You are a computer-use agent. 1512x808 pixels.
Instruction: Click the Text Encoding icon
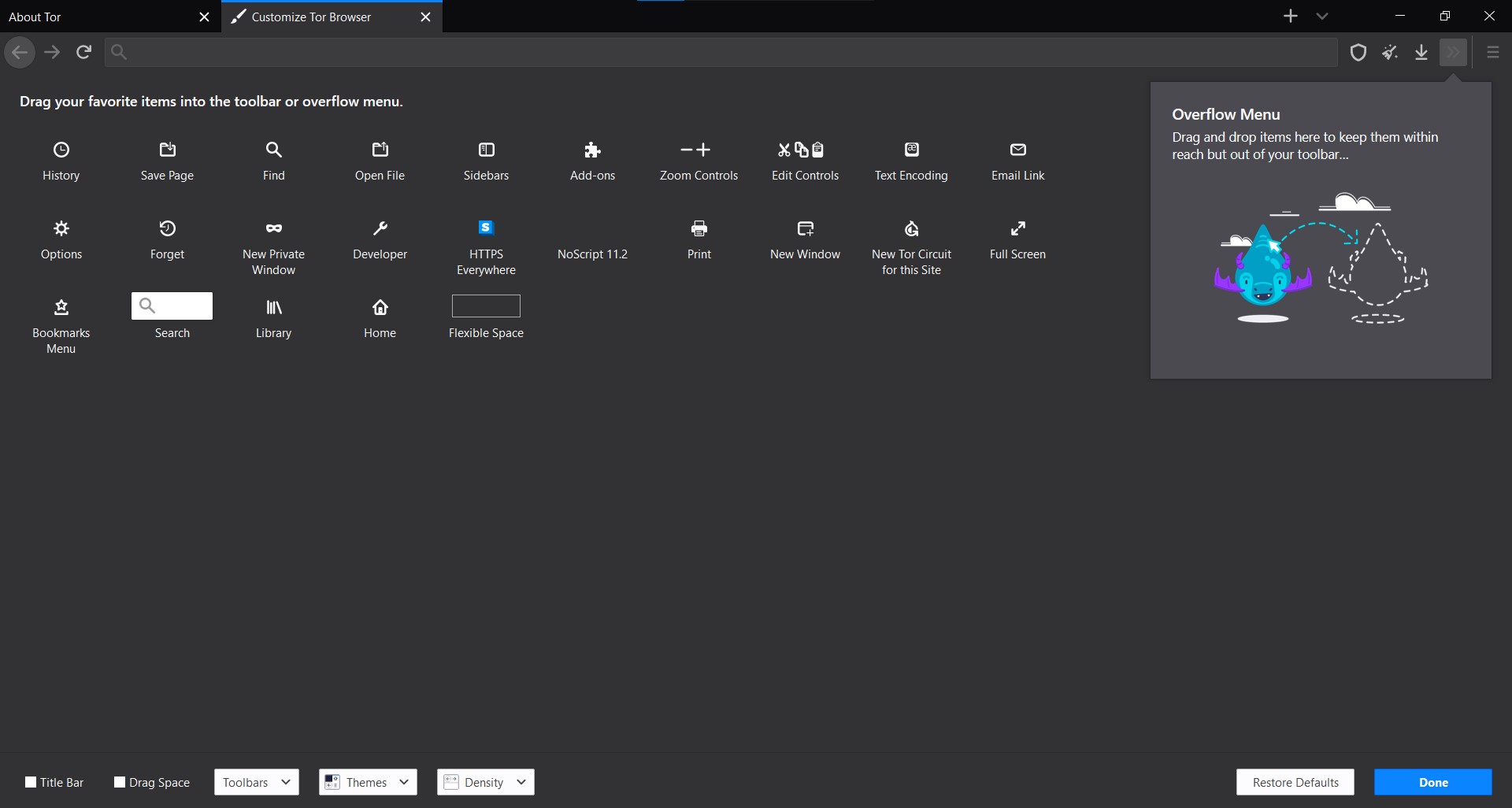tap(912, 150)
